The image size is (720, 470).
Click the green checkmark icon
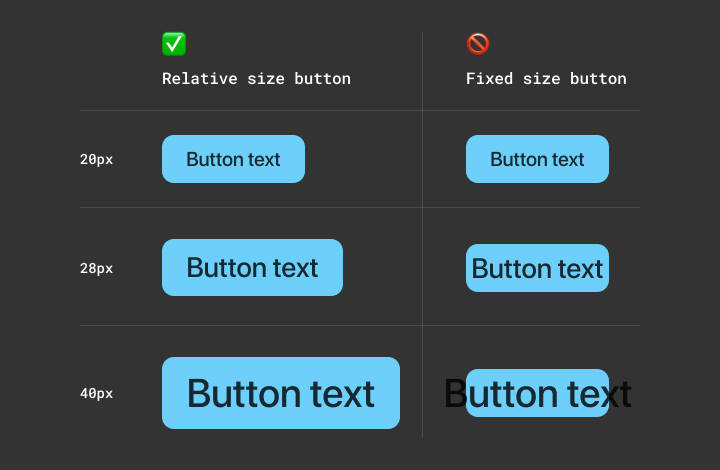[174, 44]
